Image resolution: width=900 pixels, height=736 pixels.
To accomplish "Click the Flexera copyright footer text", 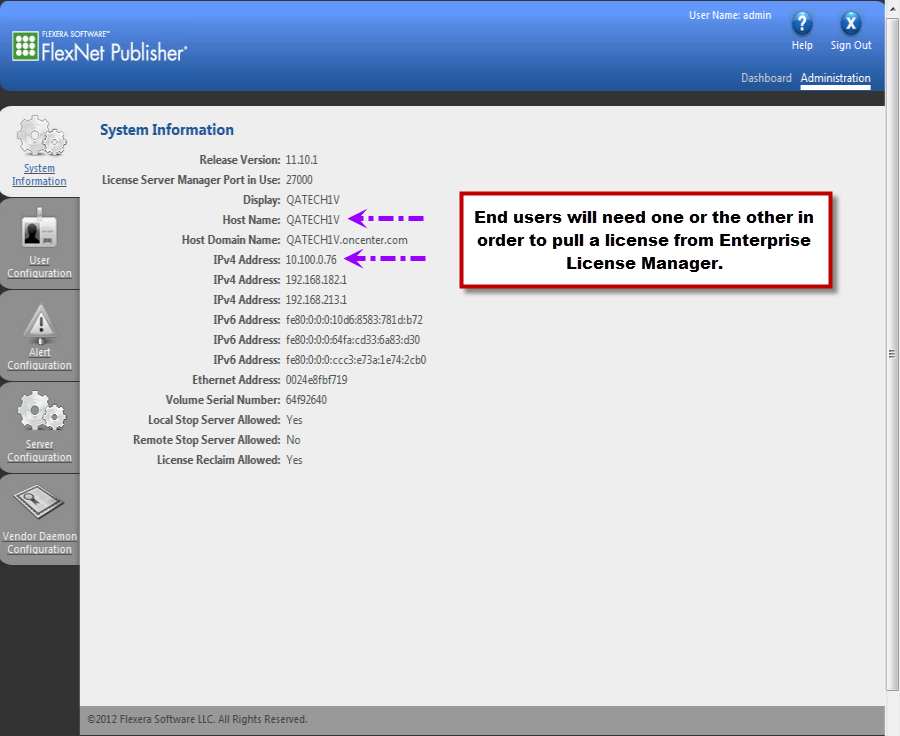I will pyautogui.click(x=197, y=719).
